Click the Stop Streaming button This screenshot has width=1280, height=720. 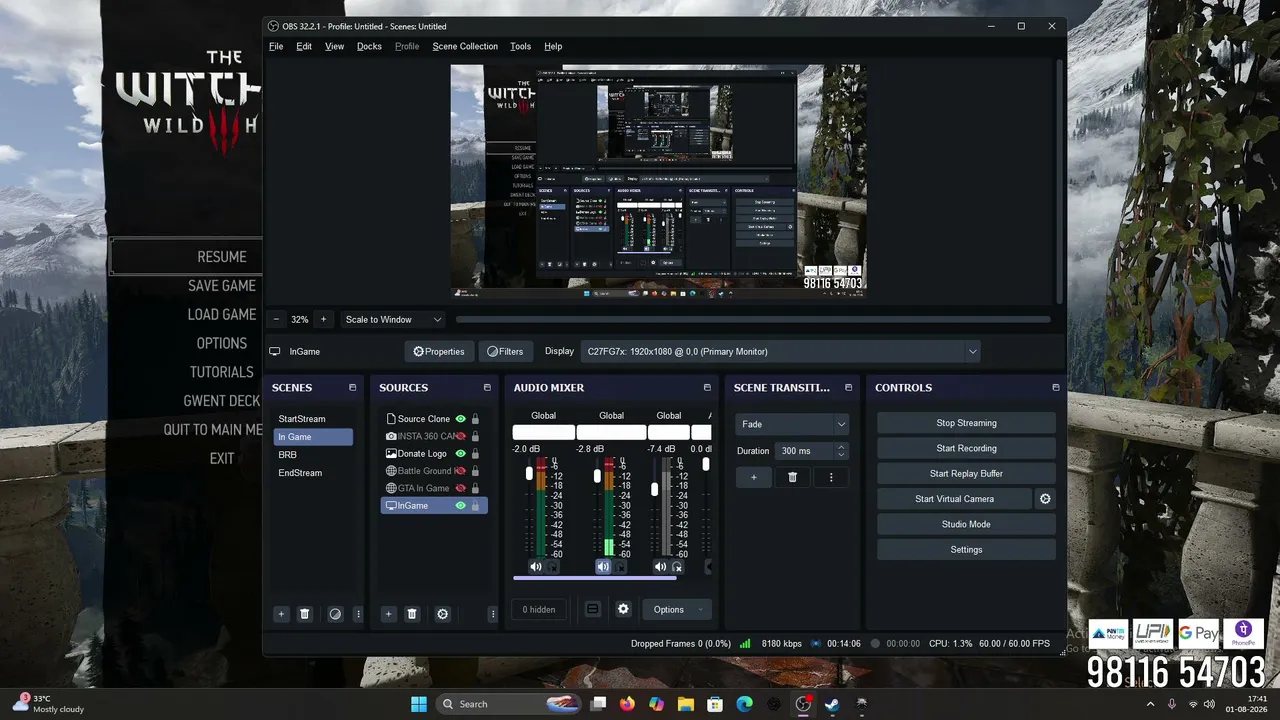click(966, 423)
